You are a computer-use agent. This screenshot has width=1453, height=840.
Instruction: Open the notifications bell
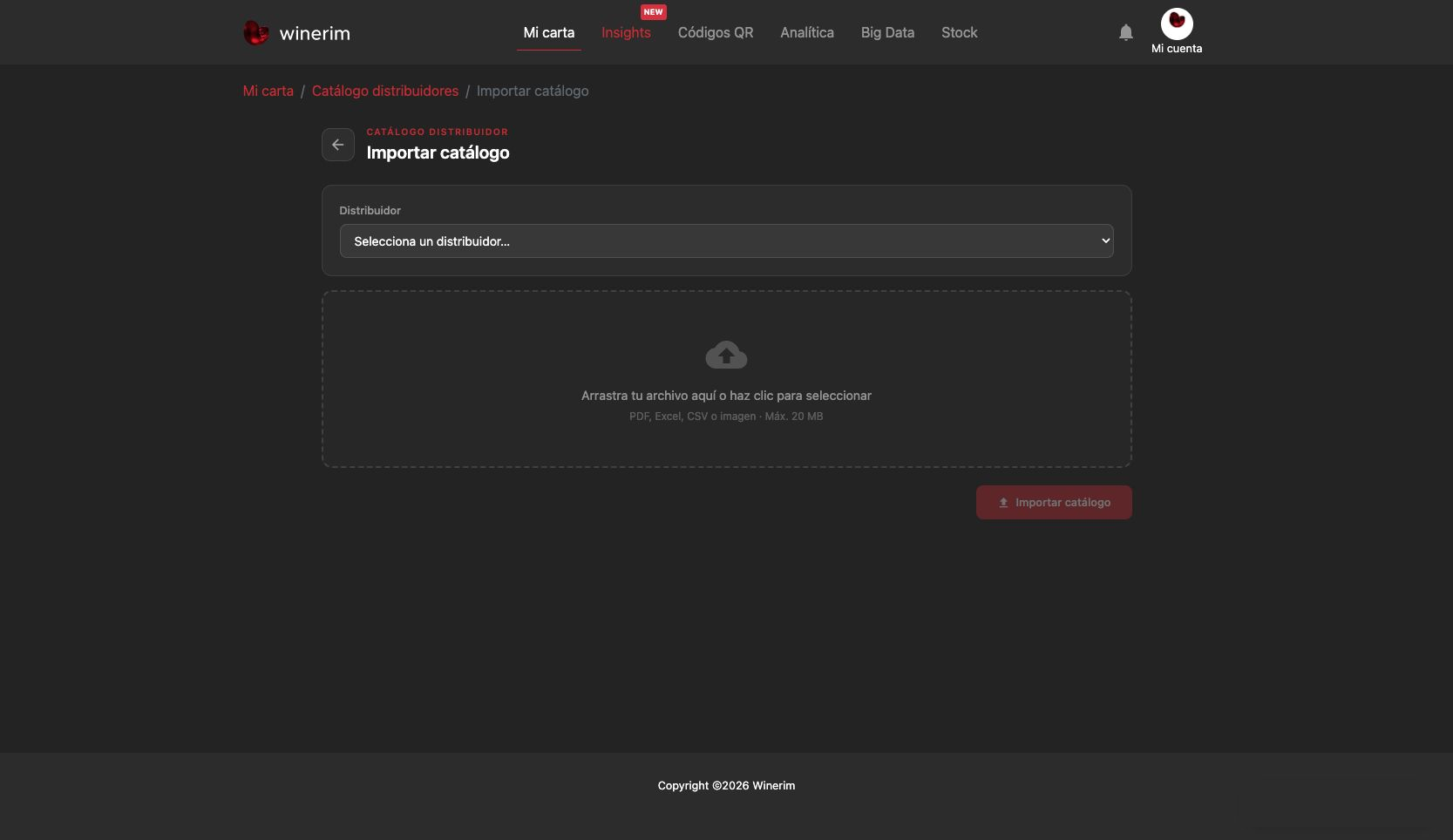1126,32
